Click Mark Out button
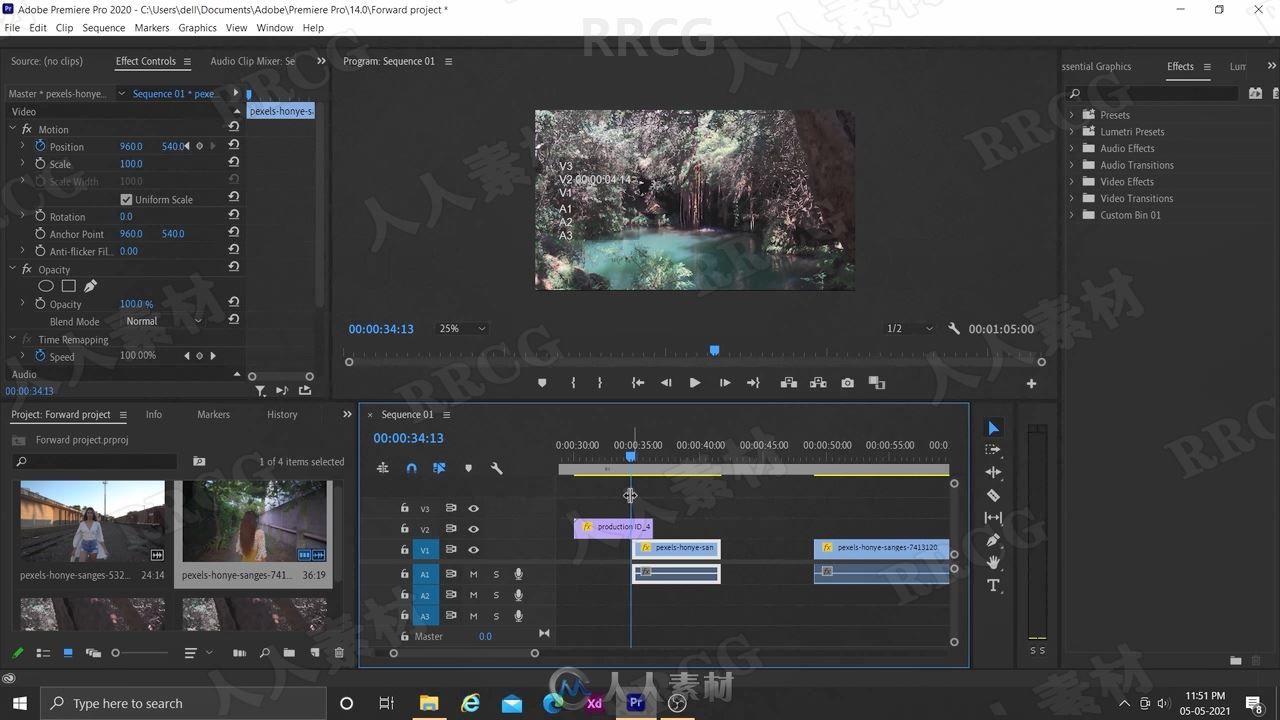The image size is (1280, 720). click(x=600, y=383)
